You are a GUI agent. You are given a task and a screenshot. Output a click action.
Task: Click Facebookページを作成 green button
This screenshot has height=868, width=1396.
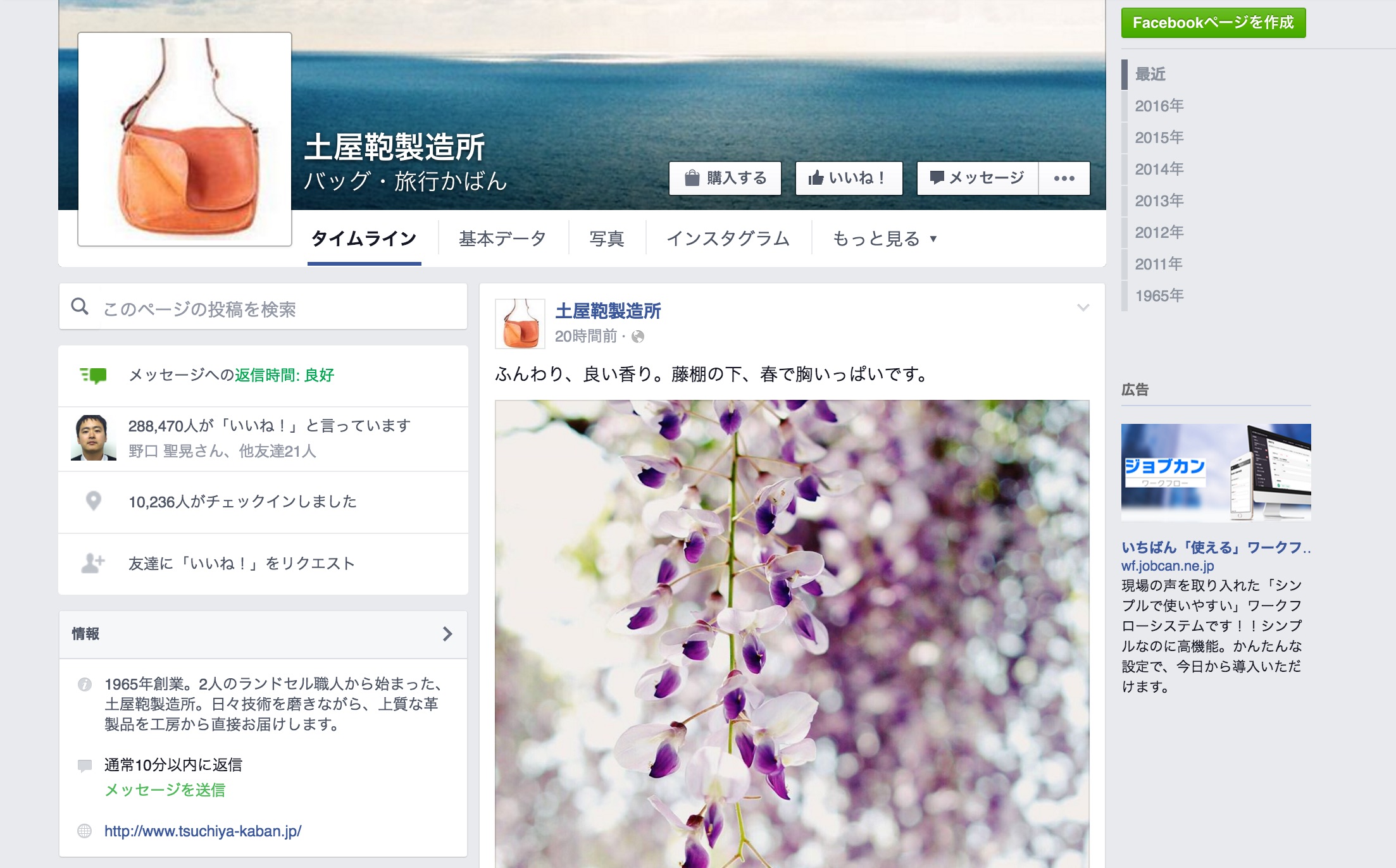click(x=1212, y=23)
